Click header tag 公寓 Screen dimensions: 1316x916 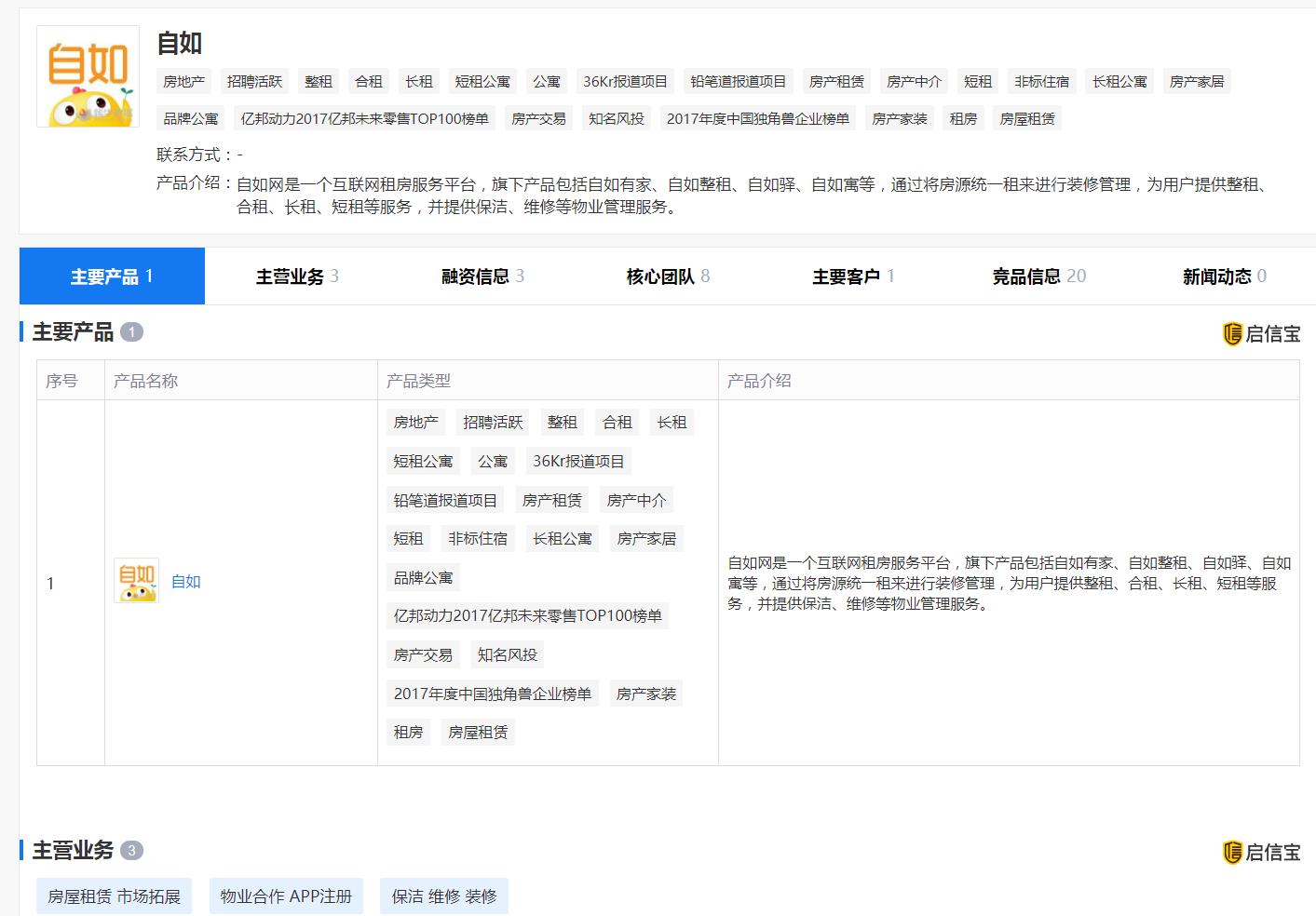[x=547, y=82]
